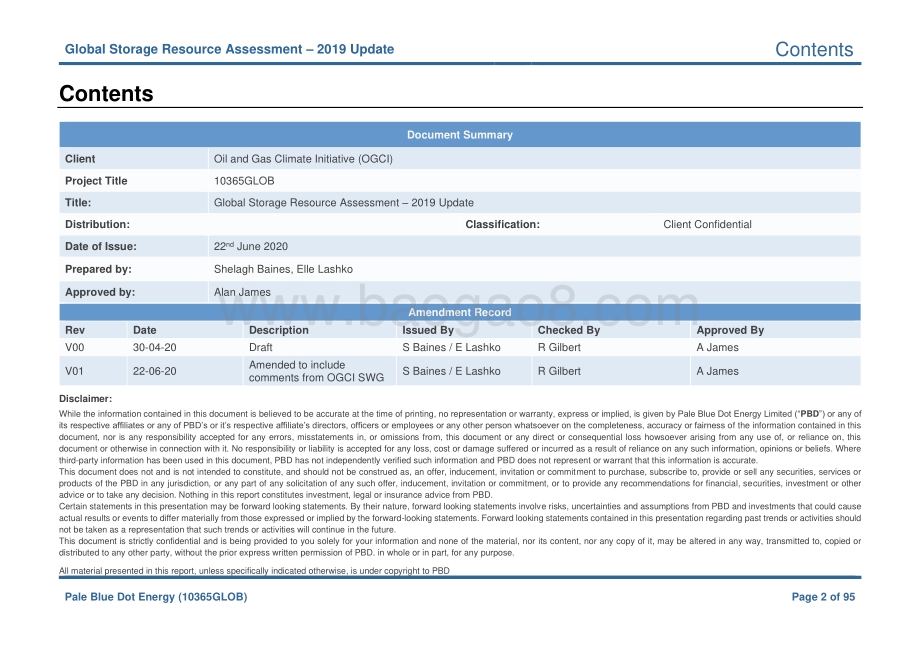Click the paragraph starting 'This document does not and is not intended'

pos(460,483)
